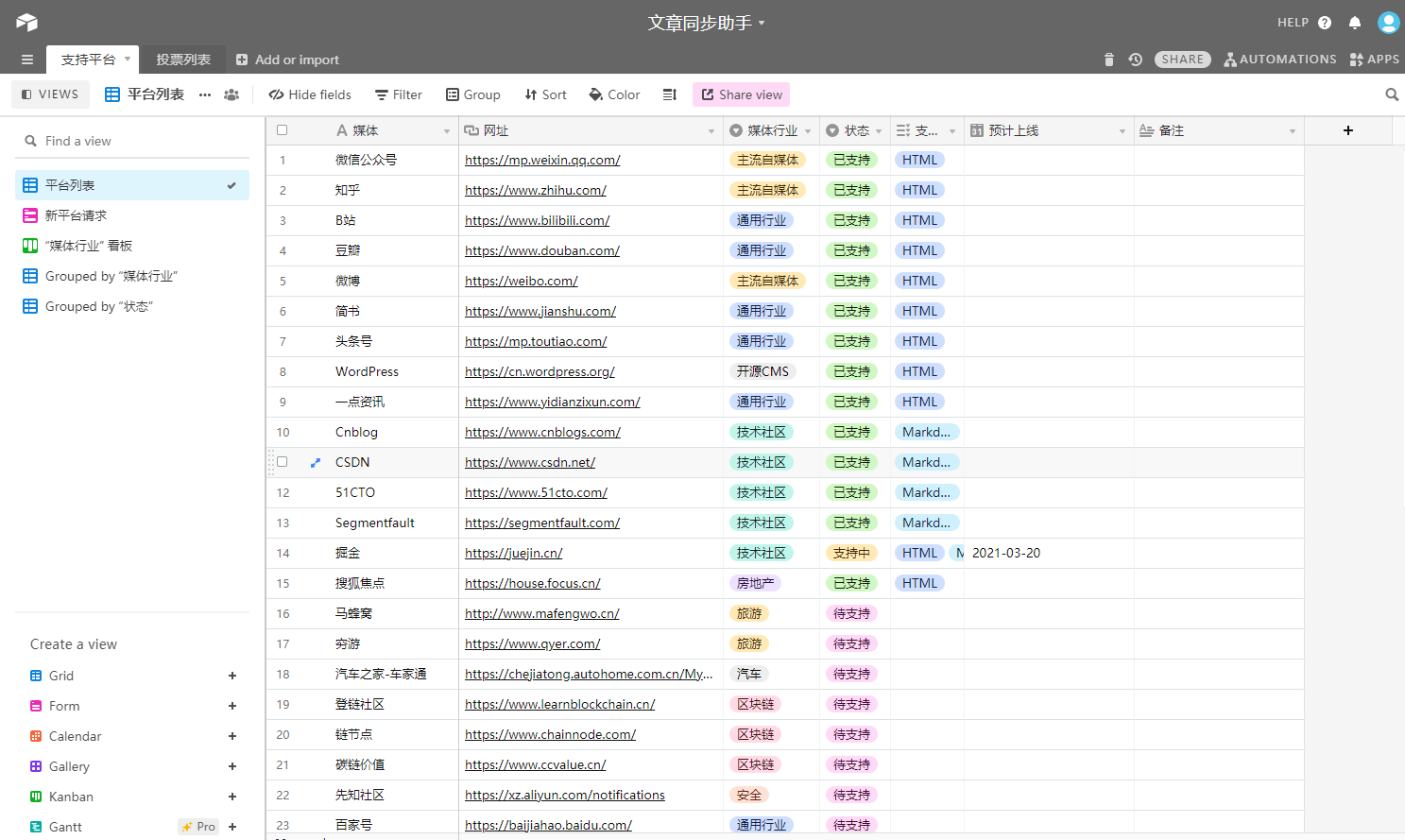Open the trash bin icon
The width and height of the screenshot is (1405, 840).
[1108, 60]
